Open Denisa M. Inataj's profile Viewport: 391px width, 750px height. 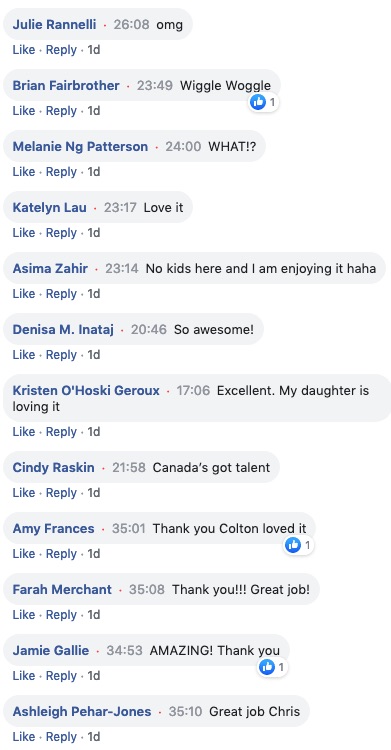point(63,330)
